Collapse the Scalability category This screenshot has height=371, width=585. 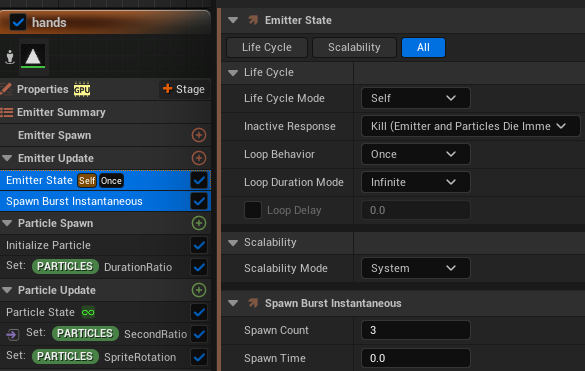click(233, 243)
